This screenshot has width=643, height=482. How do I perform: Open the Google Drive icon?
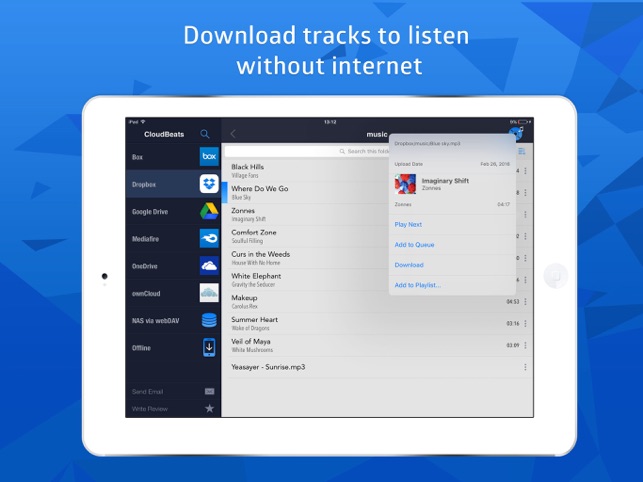click(209, 211)
